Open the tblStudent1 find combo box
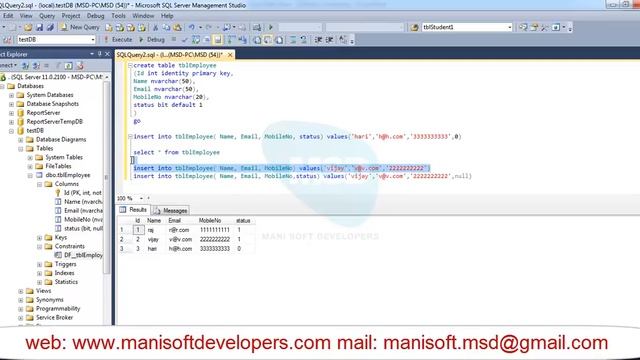The image size is (640, 360). [x=510, y=27]
